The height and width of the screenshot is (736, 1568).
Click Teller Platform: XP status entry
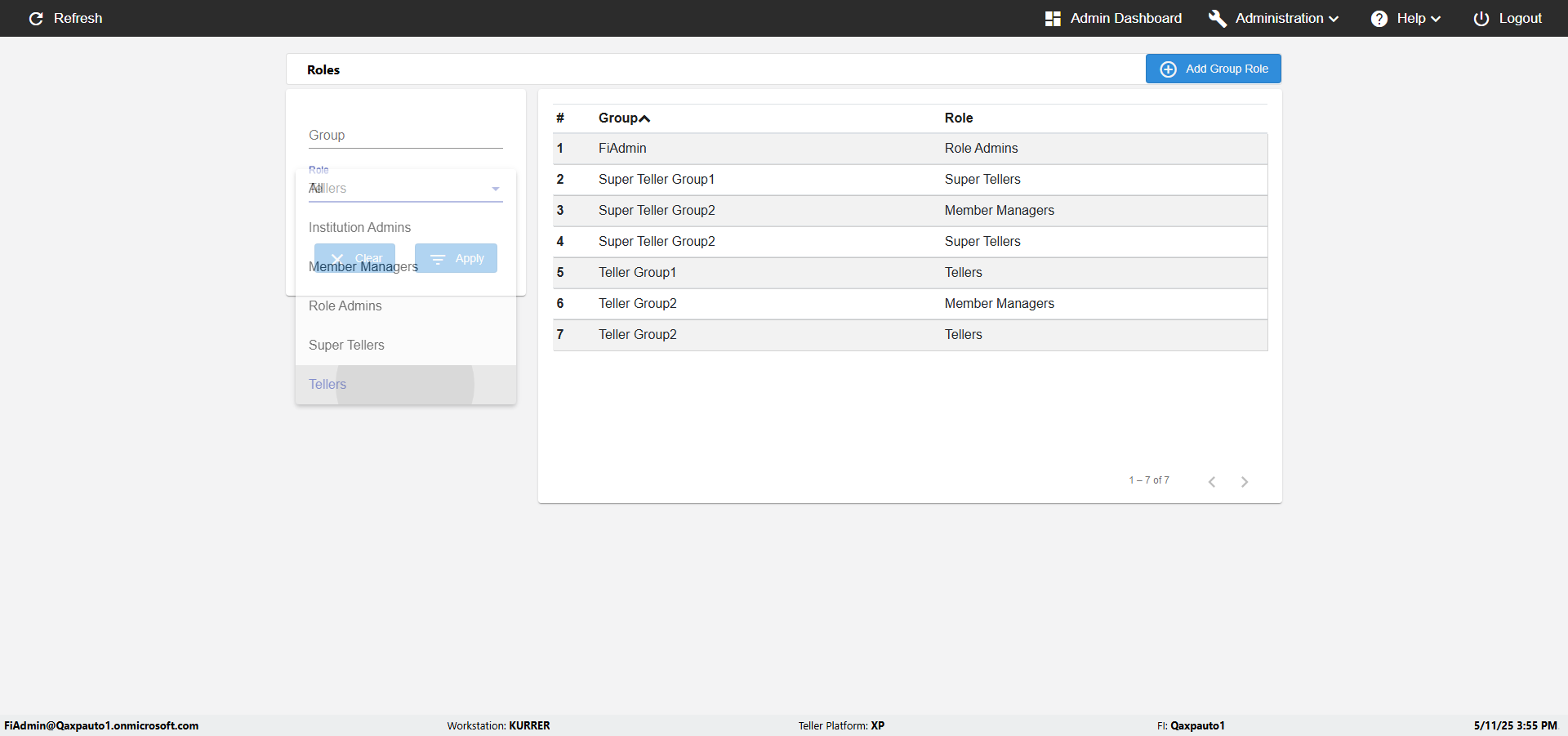pyautogui.click(x=841, y=725)
